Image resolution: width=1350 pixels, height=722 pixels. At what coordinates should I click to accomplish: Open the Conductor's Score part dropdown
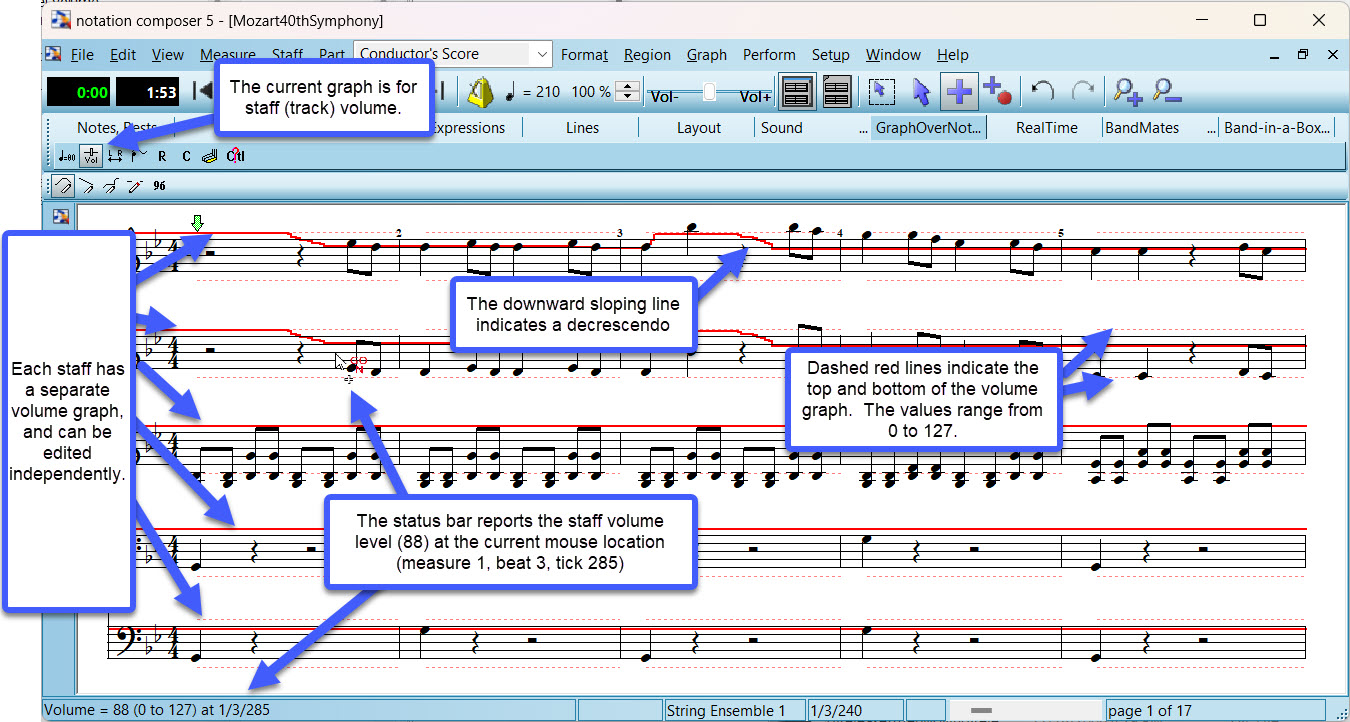[541, 54]
